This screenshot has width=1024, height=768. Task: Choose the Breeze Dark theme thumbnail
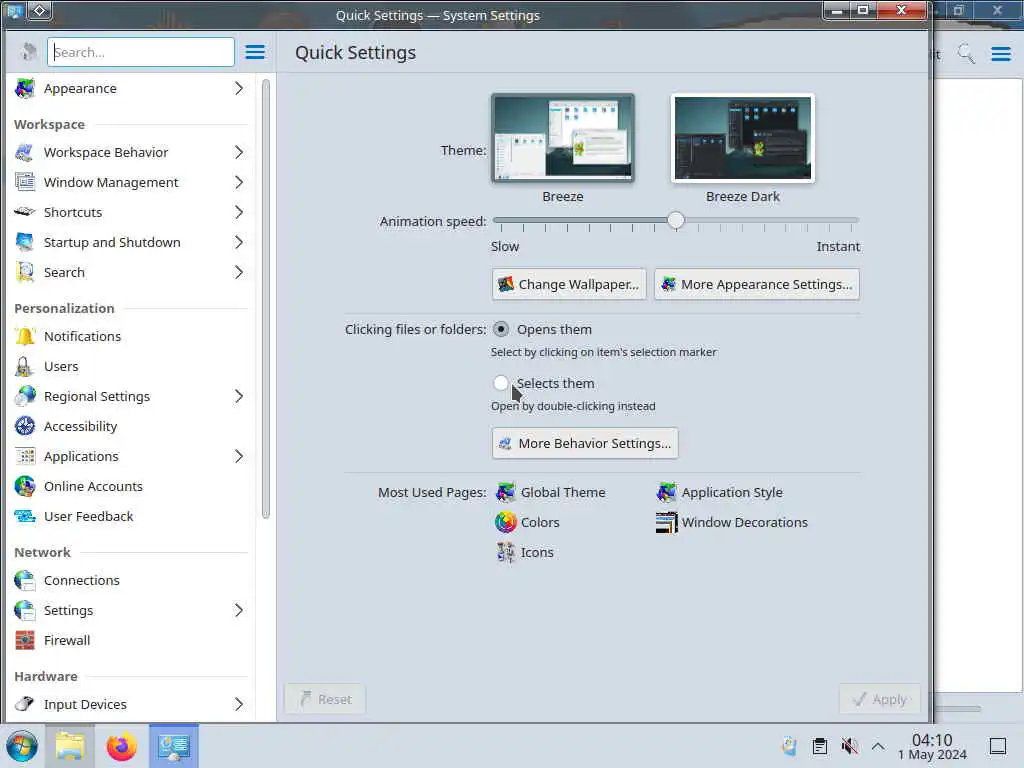[x=743, y=138]
